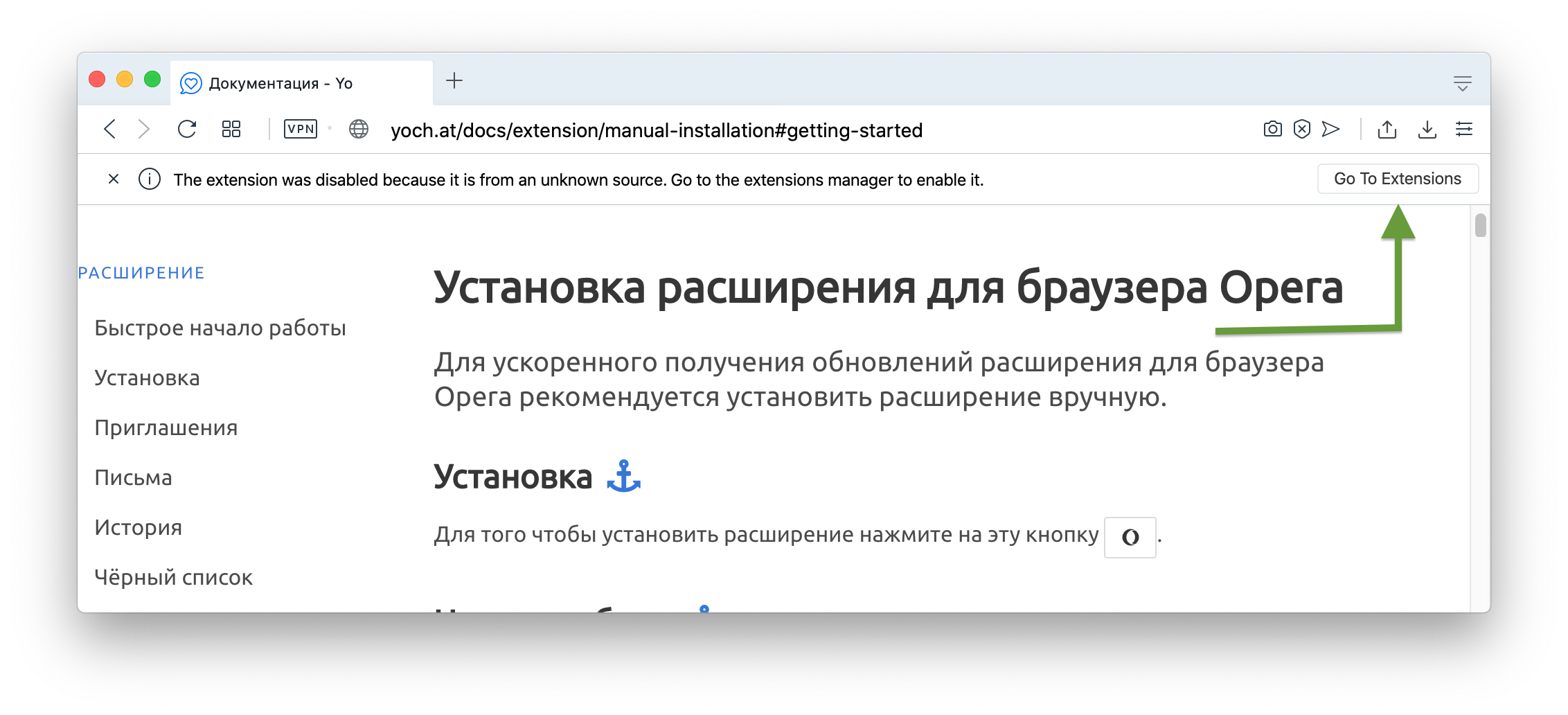The image size is (1568, 715).
Task: Click the notification info icon
Action: (150, 179)
